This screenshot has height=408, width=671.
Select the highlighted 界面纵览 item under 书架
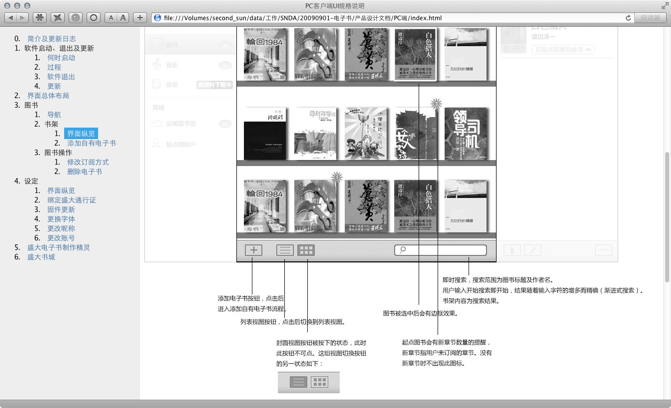[x=81, y=134]
